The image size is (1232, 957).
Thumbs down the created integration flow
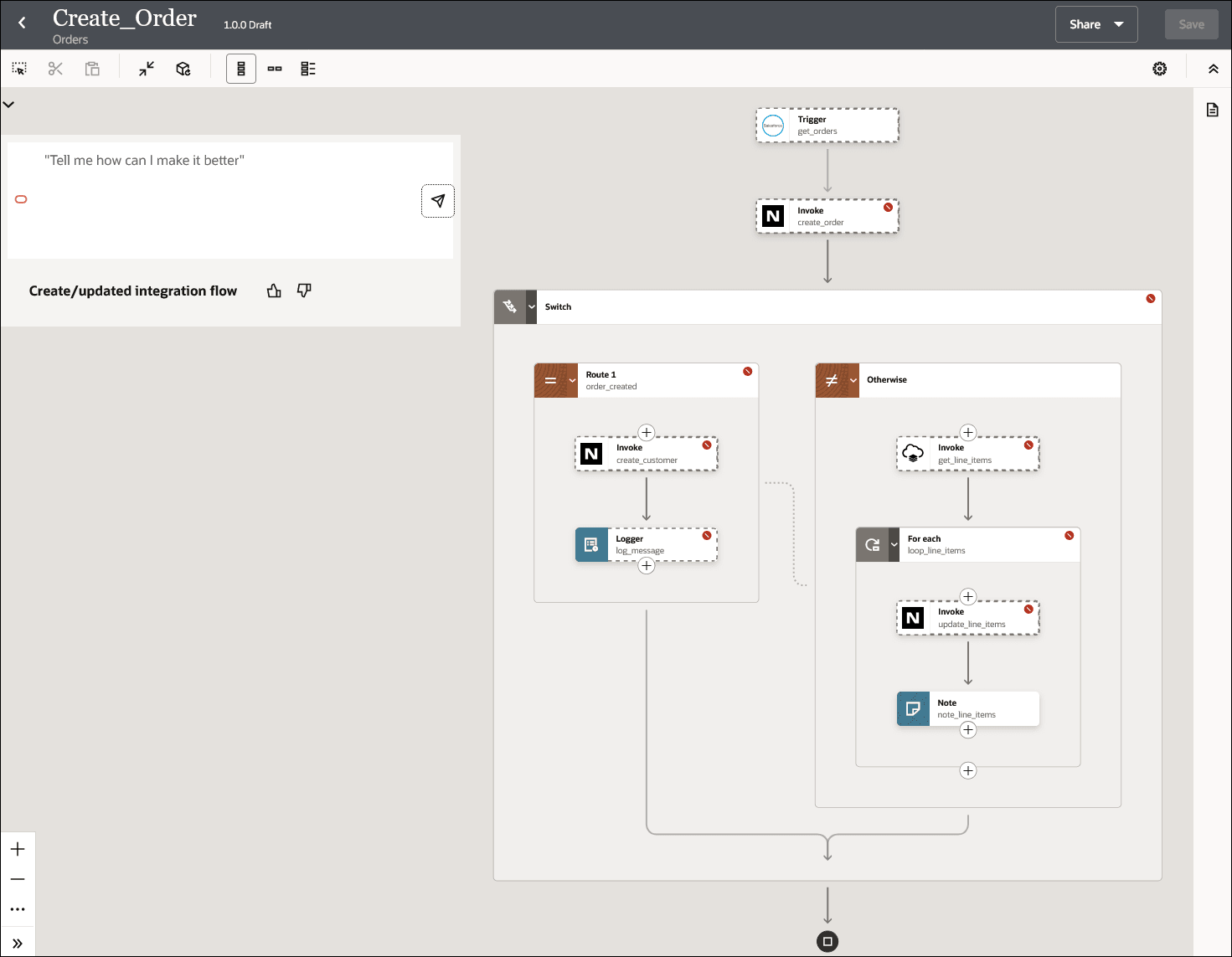303,290
